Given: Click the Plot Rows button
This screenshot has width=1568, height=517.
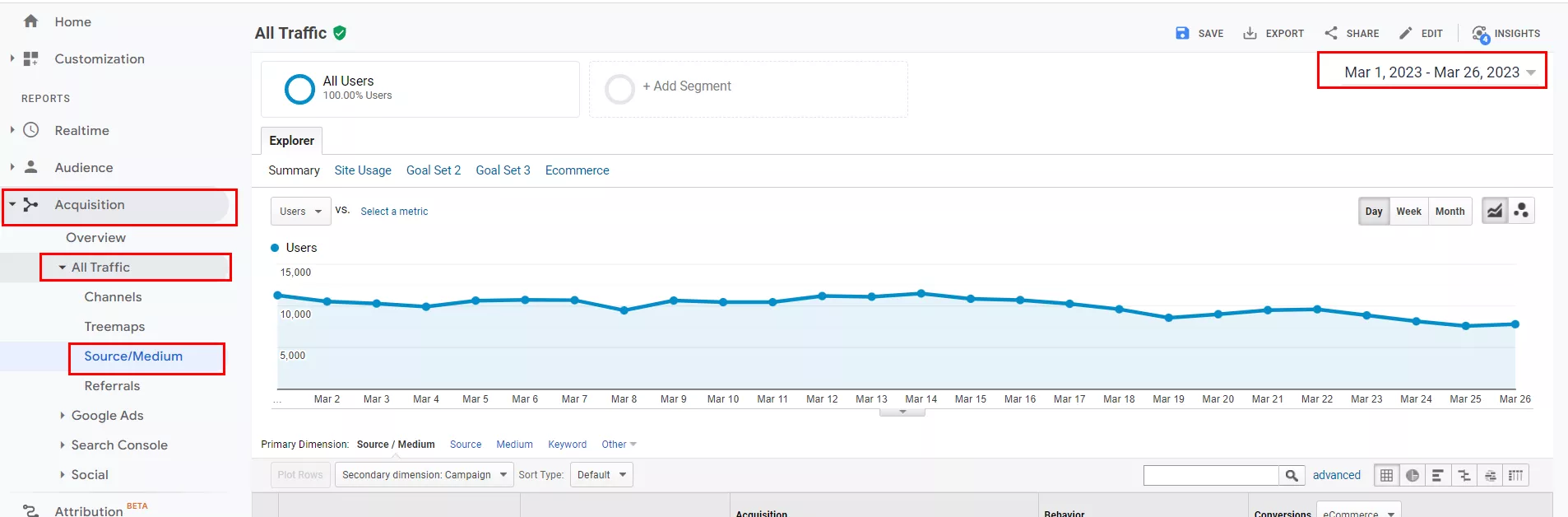Looking at the screenshot, I should pyautogui.click(x=300, y=475).
